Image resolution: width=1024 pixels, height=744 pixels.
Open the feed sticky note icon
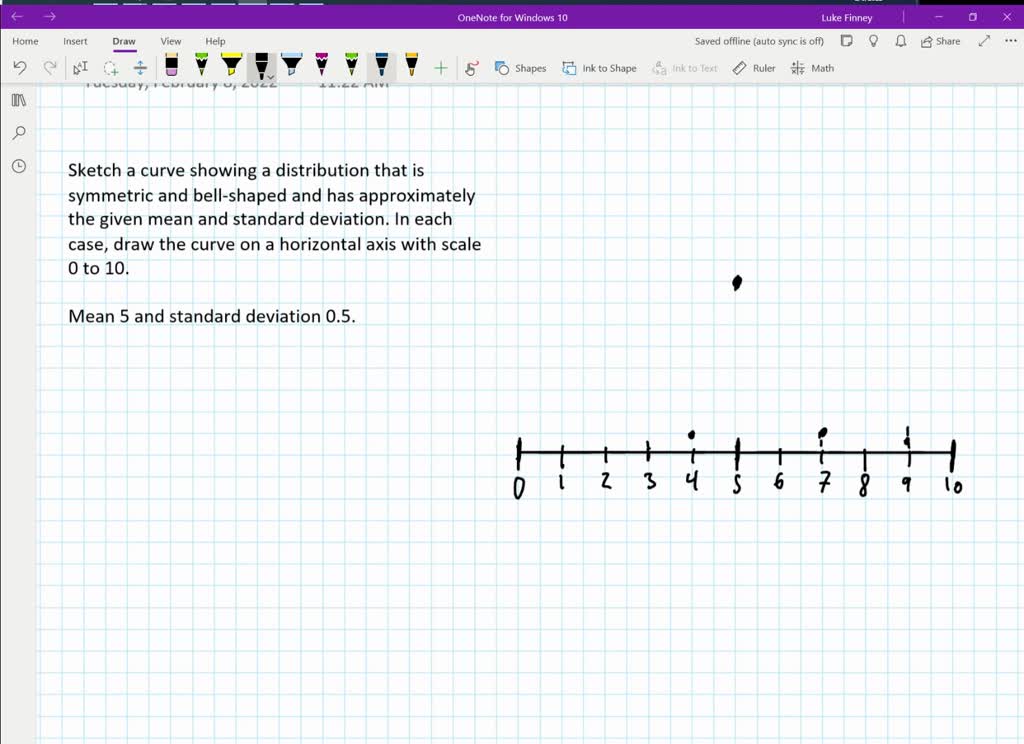click(x=846, y=41)
